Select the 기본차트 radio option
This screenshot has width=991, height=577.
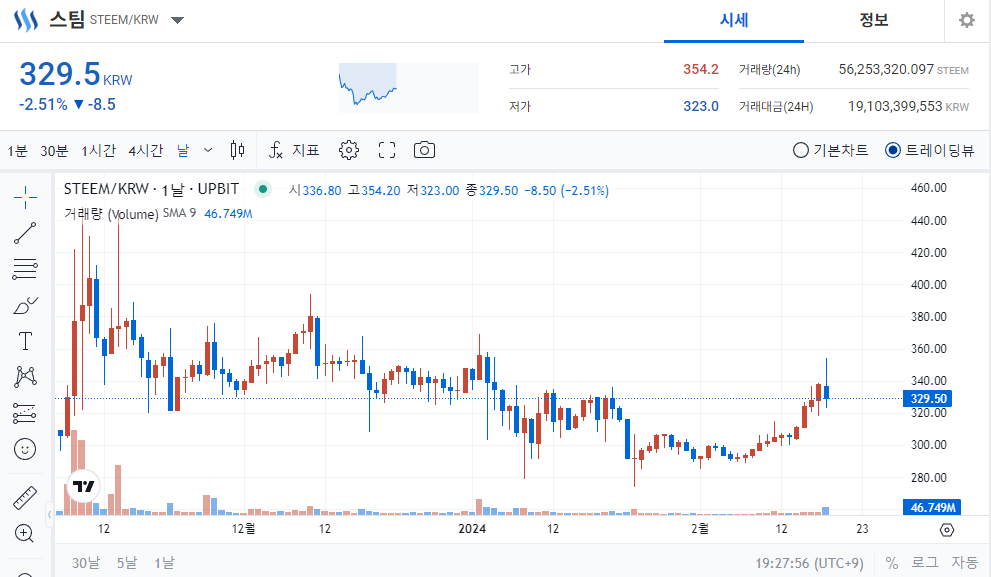tap(830, 150)
